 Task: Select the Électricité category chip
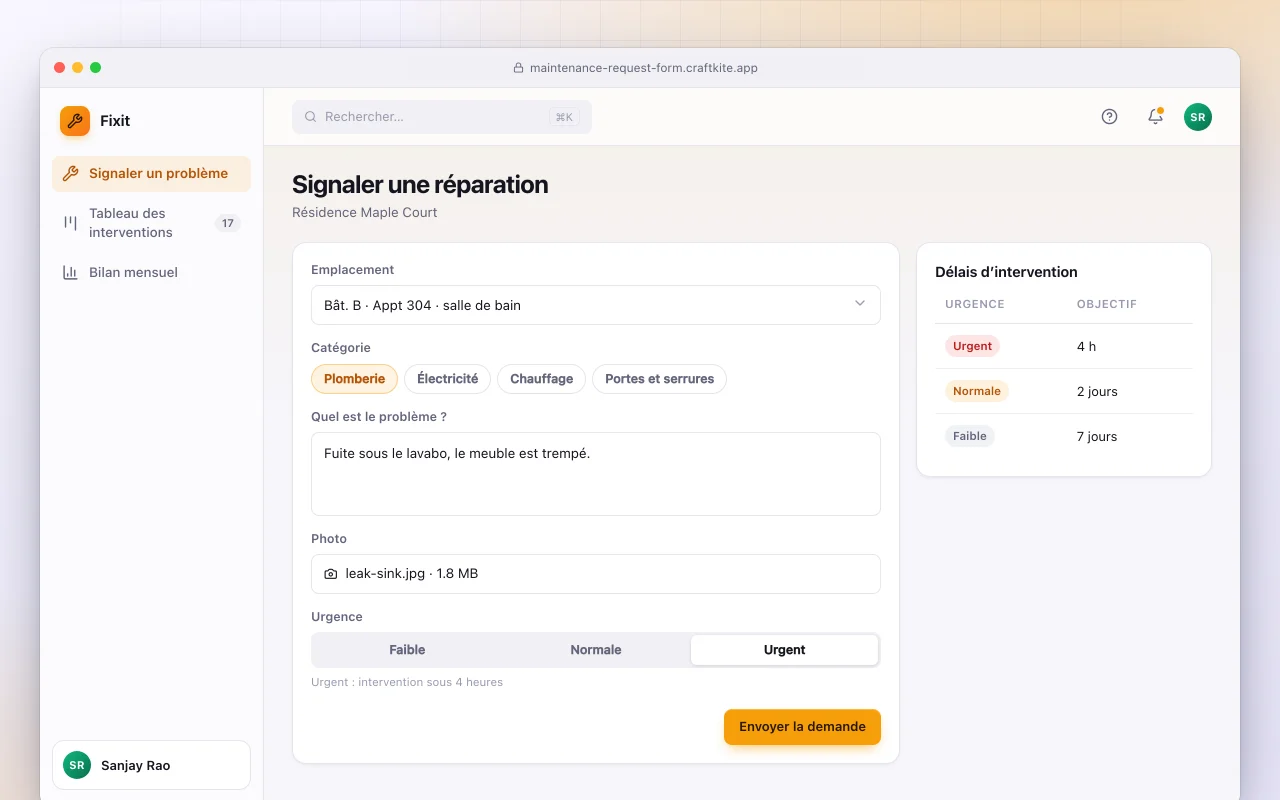[x=447, y=379]
